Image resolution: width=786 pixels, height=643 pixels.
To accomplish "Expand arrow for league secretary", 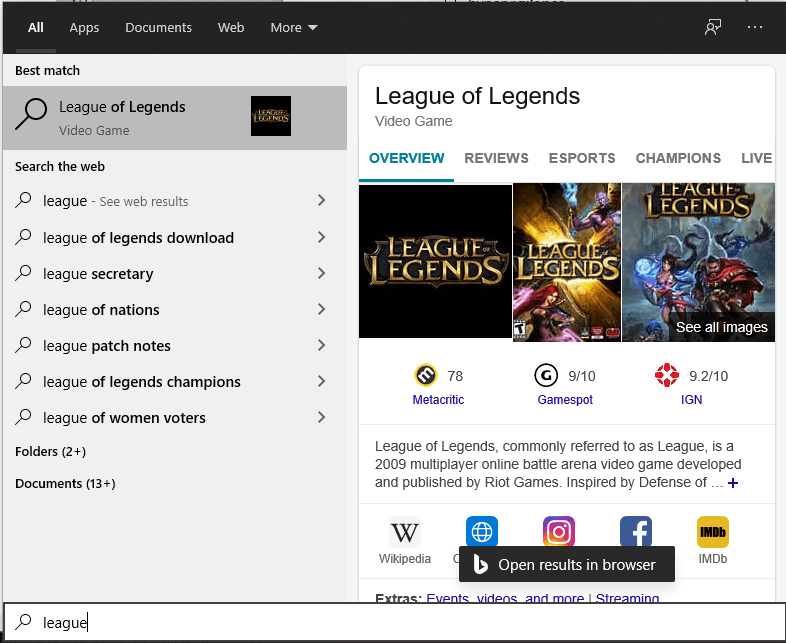I will tap(322, 273).
